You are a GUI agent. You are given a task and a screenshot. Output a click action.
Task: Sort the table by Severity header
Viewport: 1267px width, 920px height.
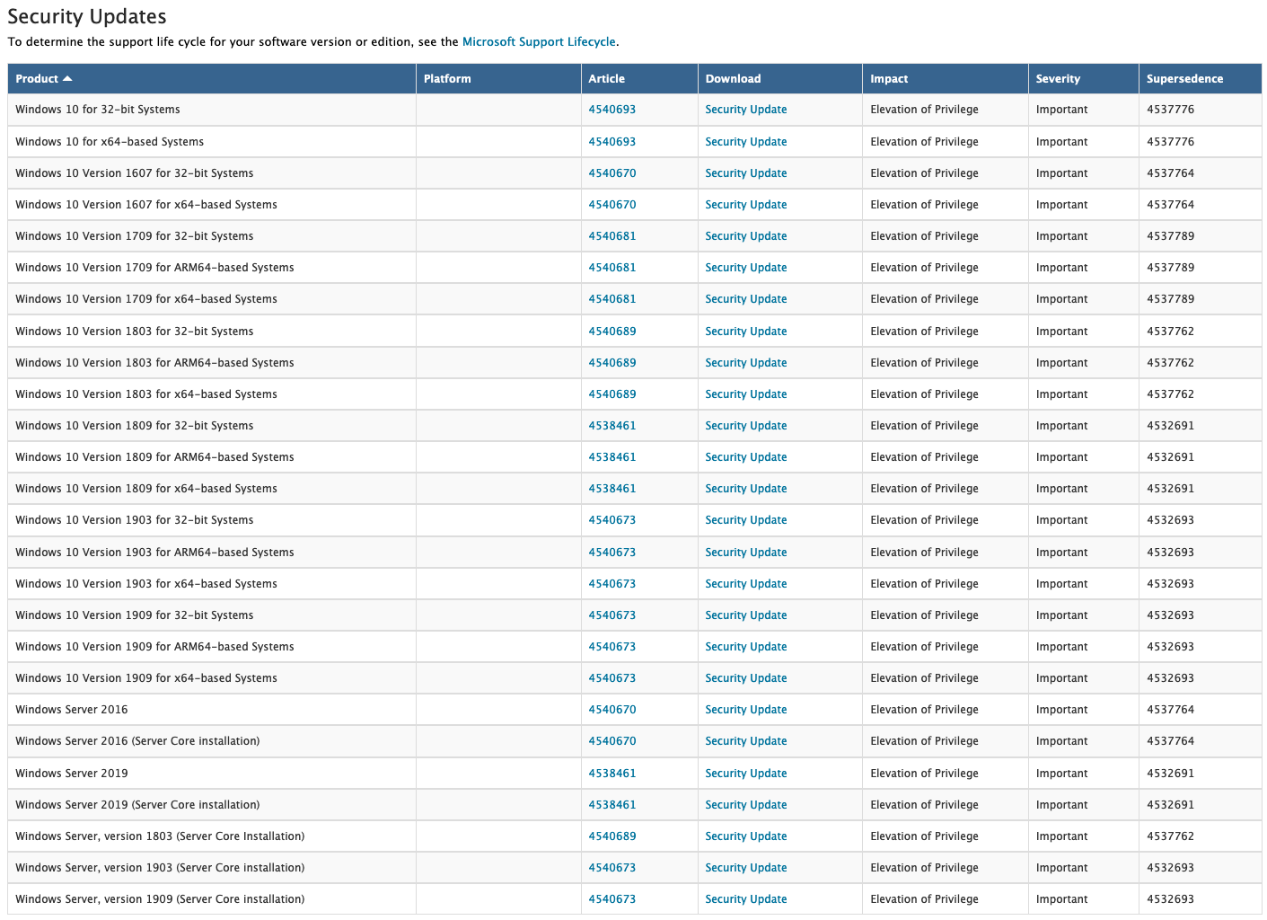(1084, 79)
